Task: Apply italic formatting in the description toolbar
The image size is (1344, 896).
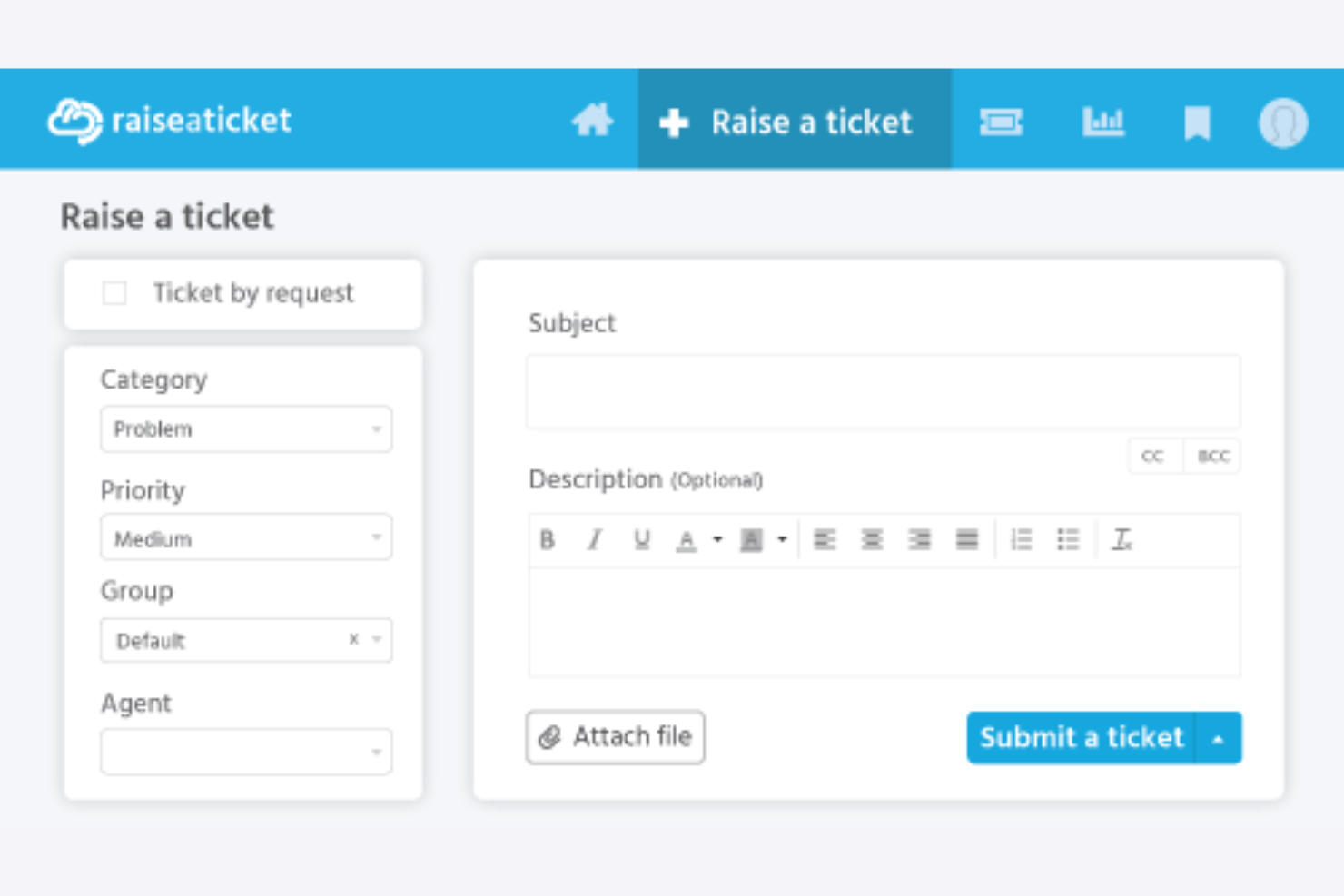Action: pyautogui.click(x=595, y=539)
